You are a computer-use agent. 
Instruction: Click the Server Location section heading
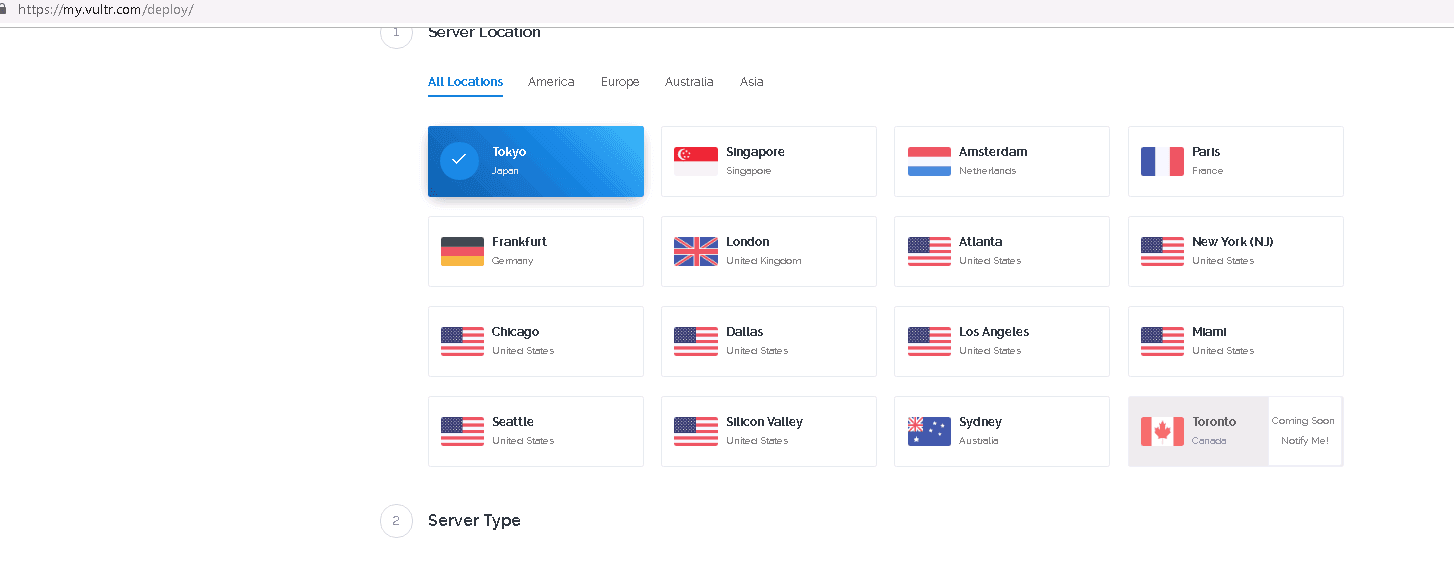point(484,33)
